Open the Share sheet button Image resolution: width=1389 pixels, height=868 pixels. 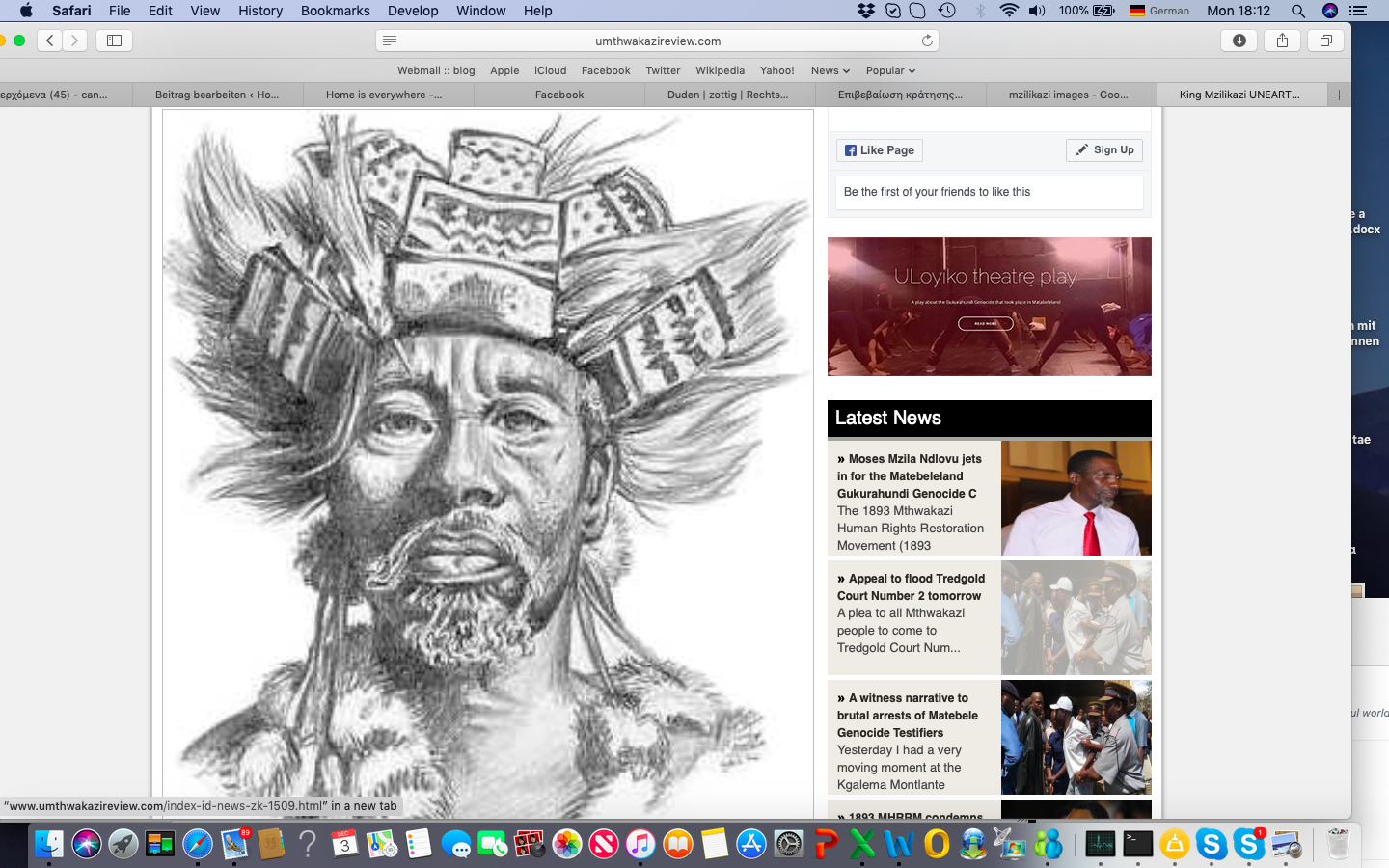point(1282,41)
